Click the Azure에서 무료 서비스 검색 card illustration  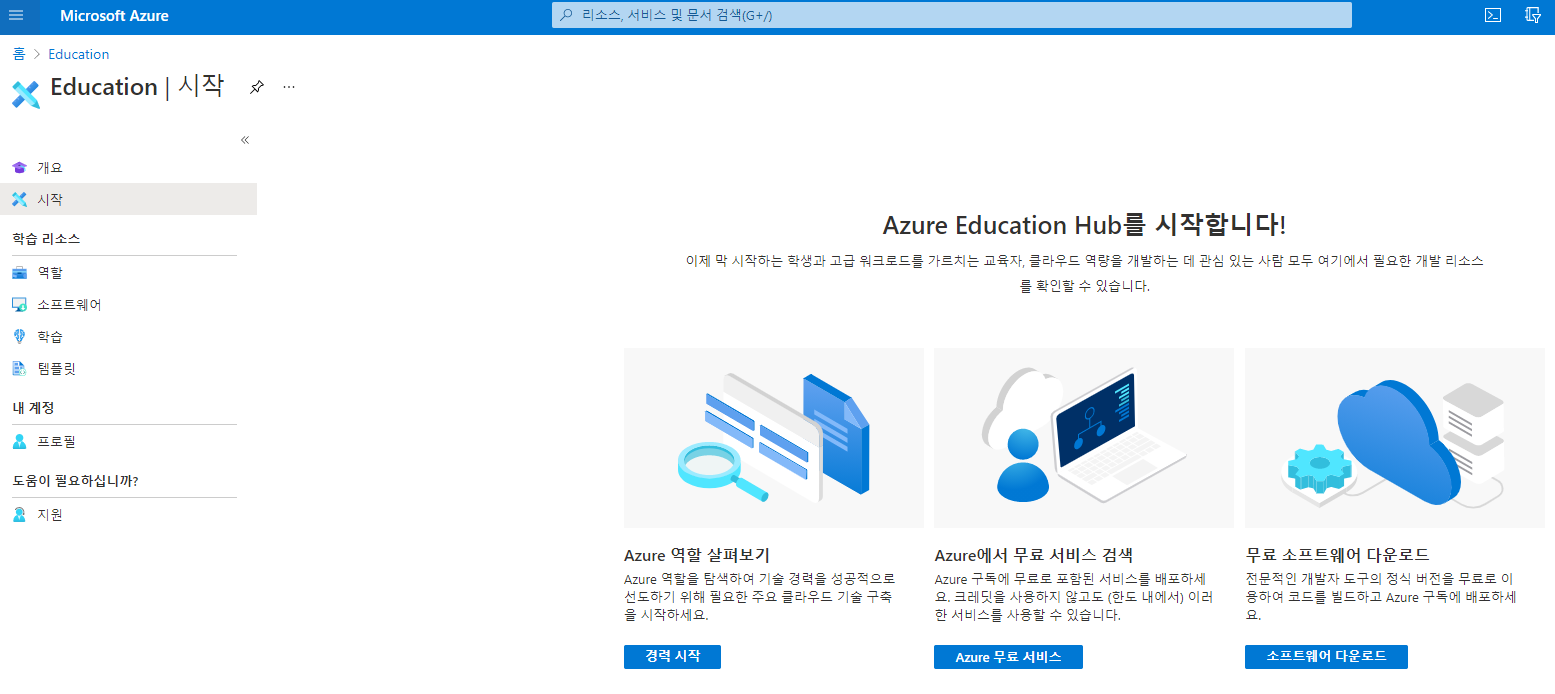point(1084,438)
